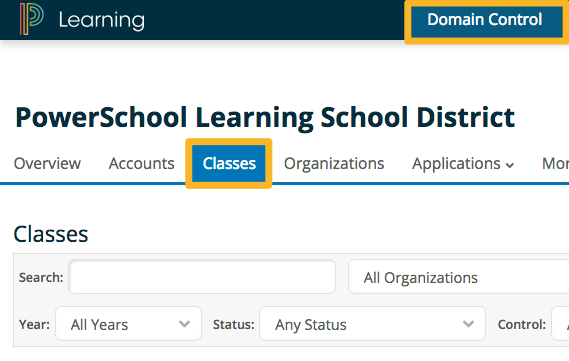Click the Classes section heading
569x361 pixels.
(51, 234)
